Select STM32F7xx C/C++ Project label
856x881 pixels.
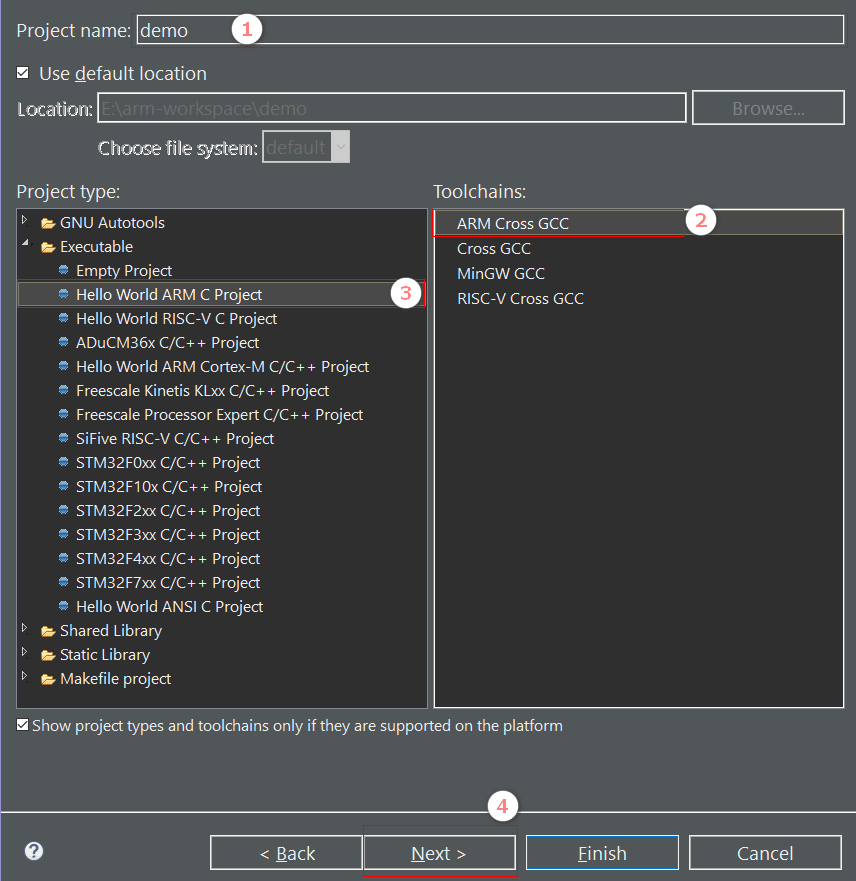tap(168, 583)
